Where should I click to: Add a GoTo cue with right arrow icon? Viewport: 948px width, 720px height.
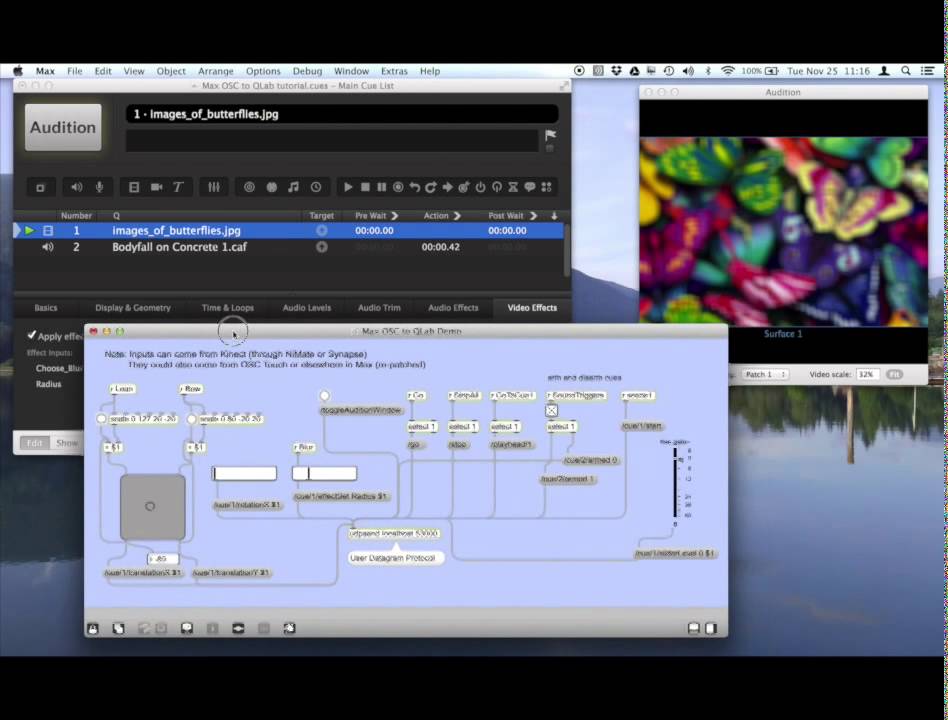pos(447,187)
